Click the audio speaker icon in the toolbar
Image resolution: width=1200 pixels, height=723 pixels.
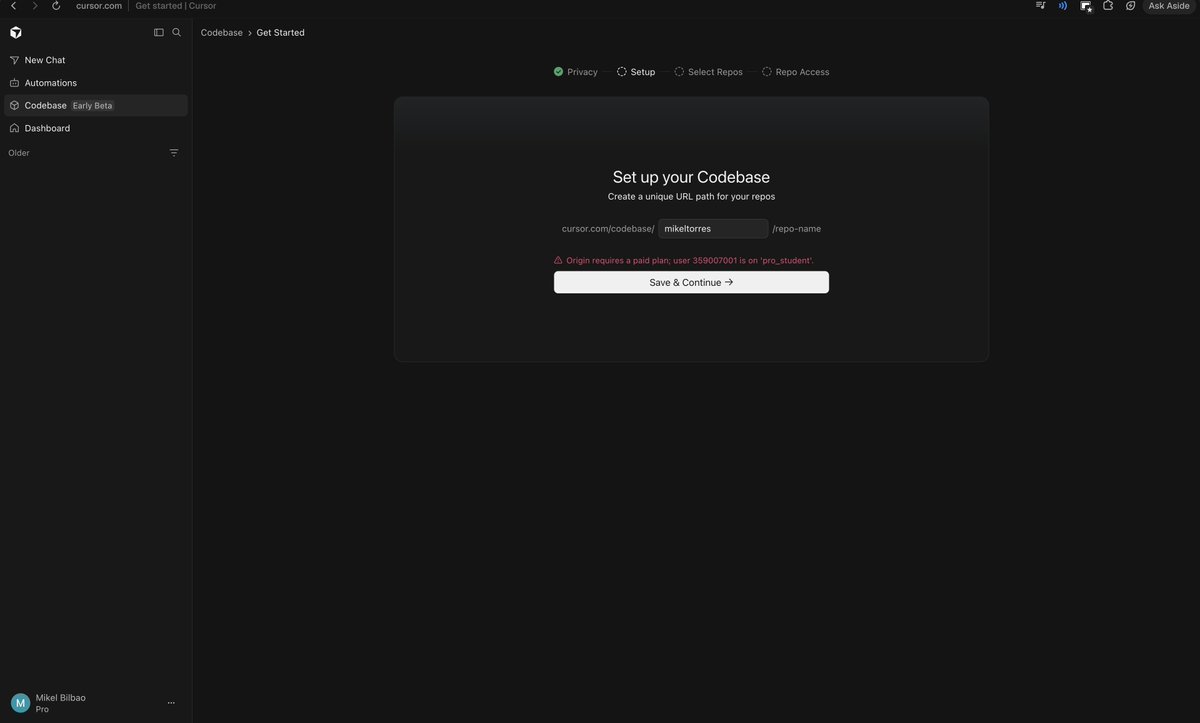[1062, 6]
